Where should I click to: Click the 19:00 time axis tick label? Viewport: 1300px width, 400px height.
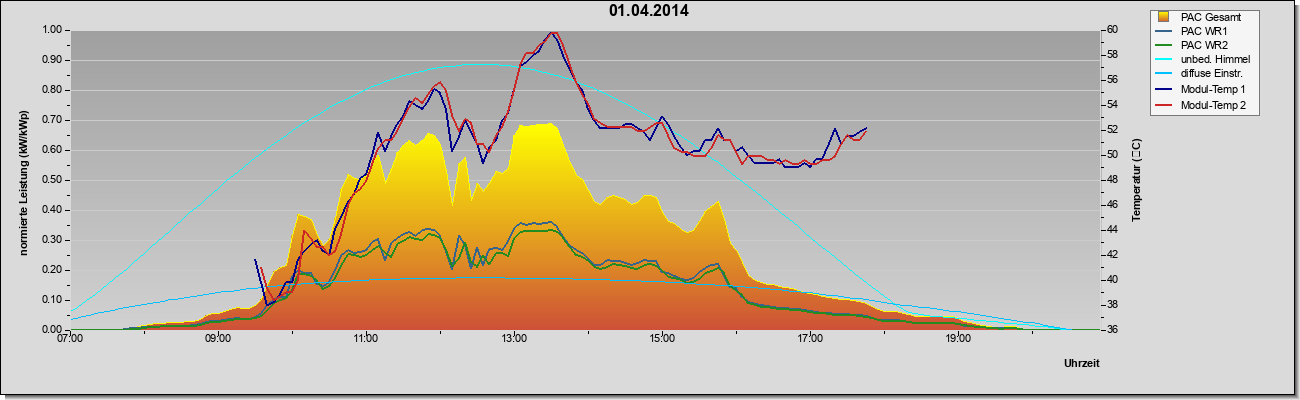pyautogui.click(x=958, y=339)
